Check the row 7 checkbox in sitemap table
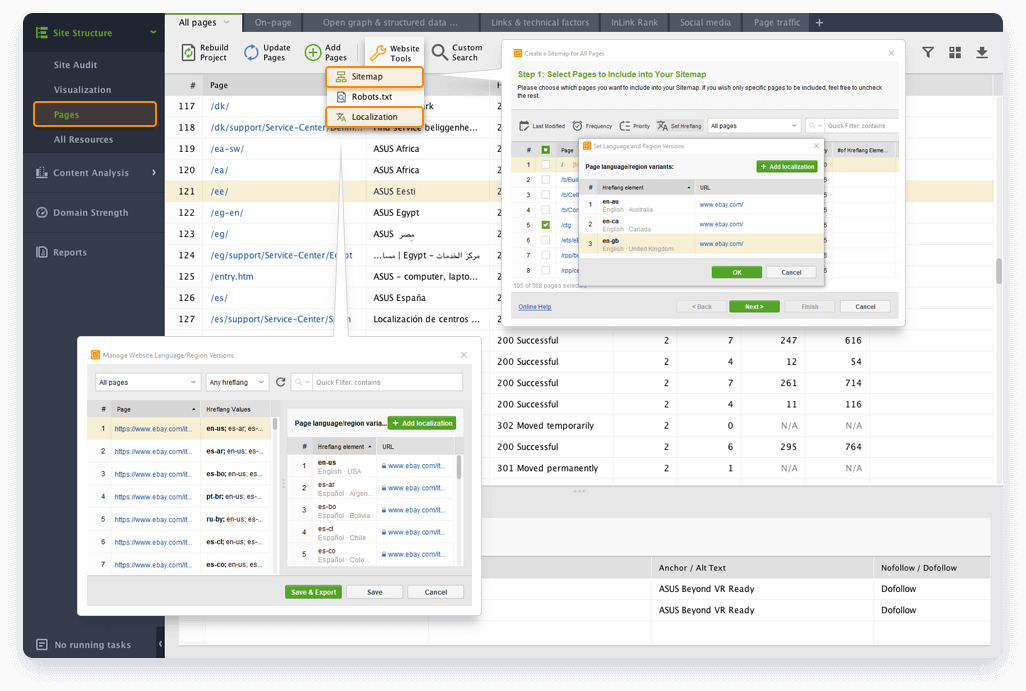 (546, 255)
